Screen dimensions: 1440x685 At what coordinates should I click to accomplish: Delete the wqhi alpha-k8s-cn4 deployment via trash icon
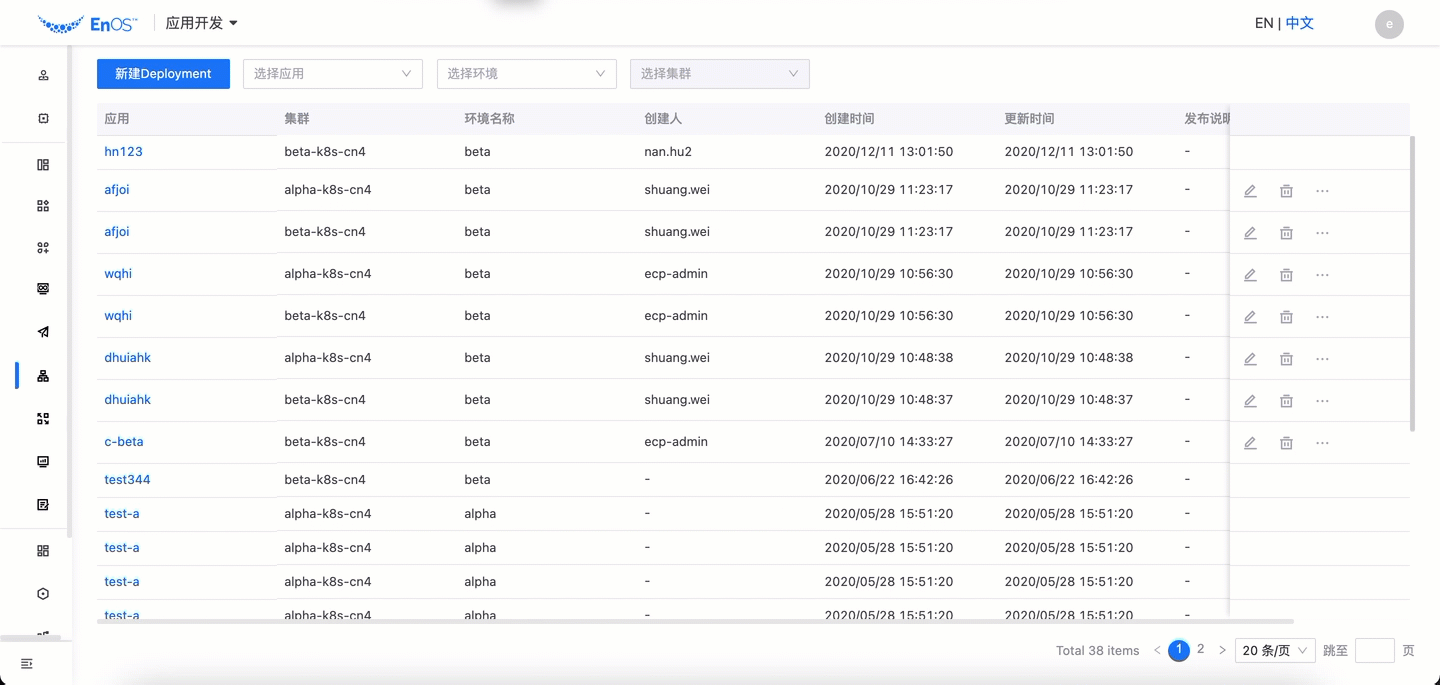tap(1286, 275)
